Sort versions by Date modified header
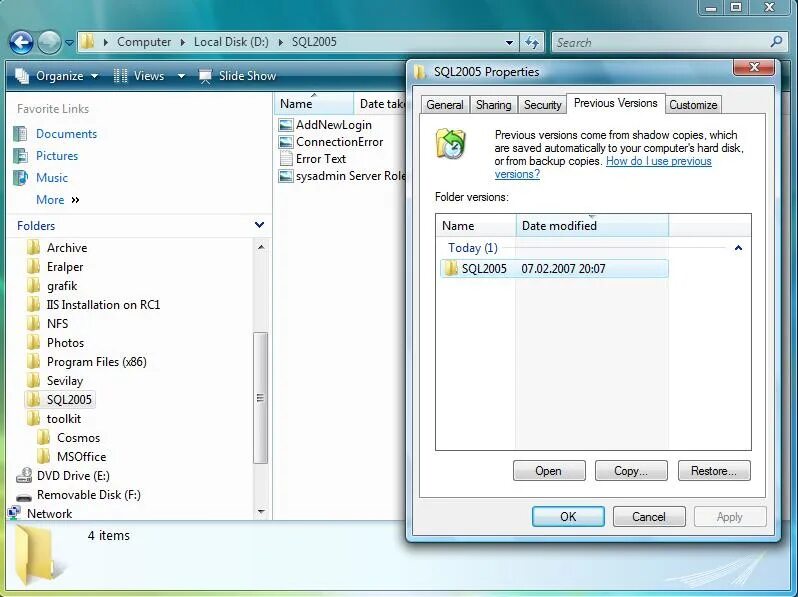 click(x=592, y=225)
